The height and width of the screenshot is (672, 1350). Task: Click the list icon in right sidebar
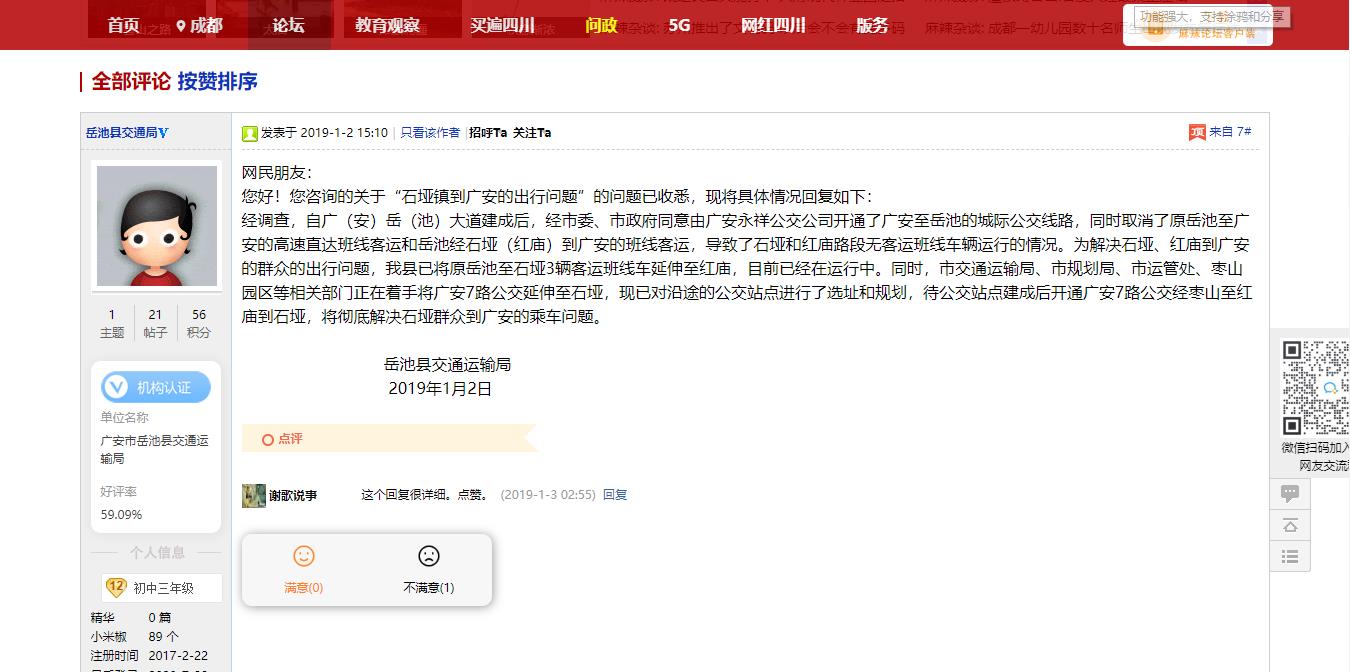click(x=1290, y=556)
